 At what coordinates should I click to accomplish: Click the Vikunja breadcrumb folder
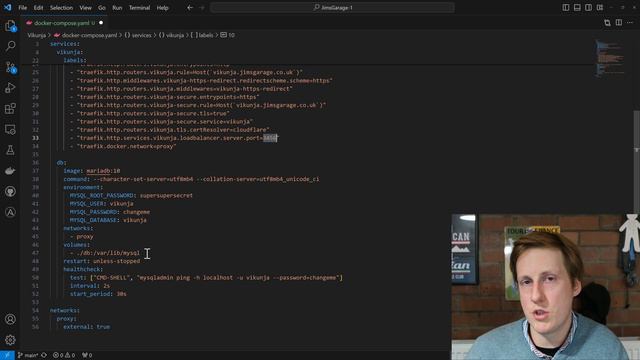click(36, 35)
